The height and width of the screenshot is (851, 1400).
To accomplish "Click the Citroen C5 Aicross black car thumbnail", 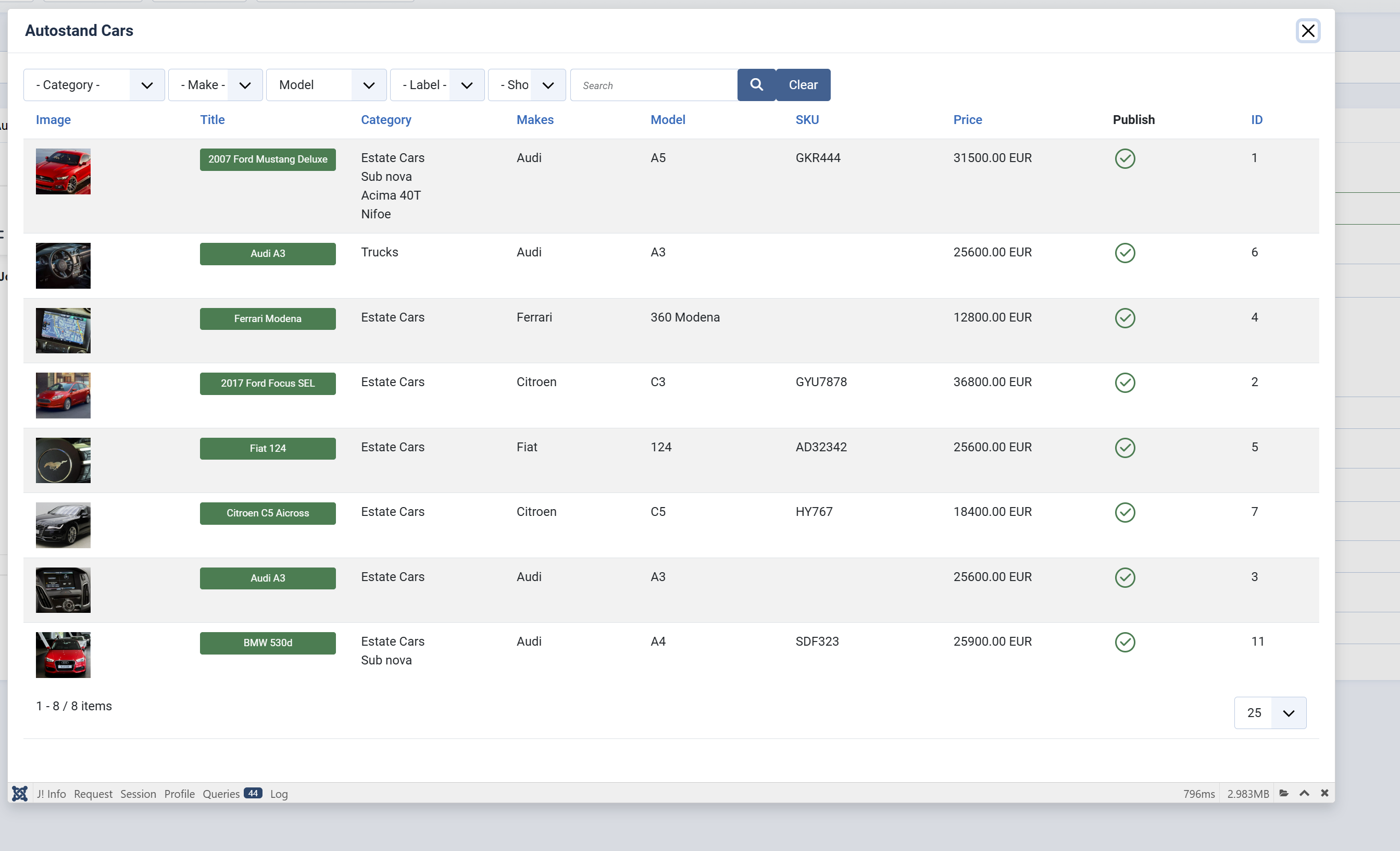I will point(63,525).
